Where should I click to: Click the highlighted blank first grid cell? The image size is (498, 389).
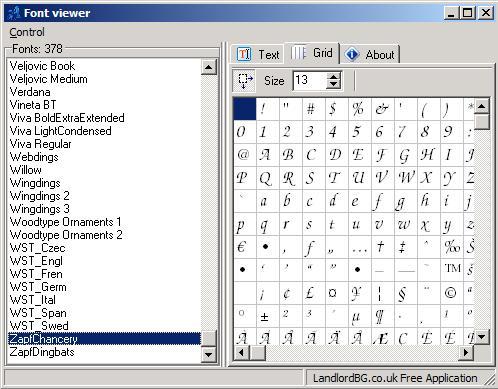click(245, 109)
